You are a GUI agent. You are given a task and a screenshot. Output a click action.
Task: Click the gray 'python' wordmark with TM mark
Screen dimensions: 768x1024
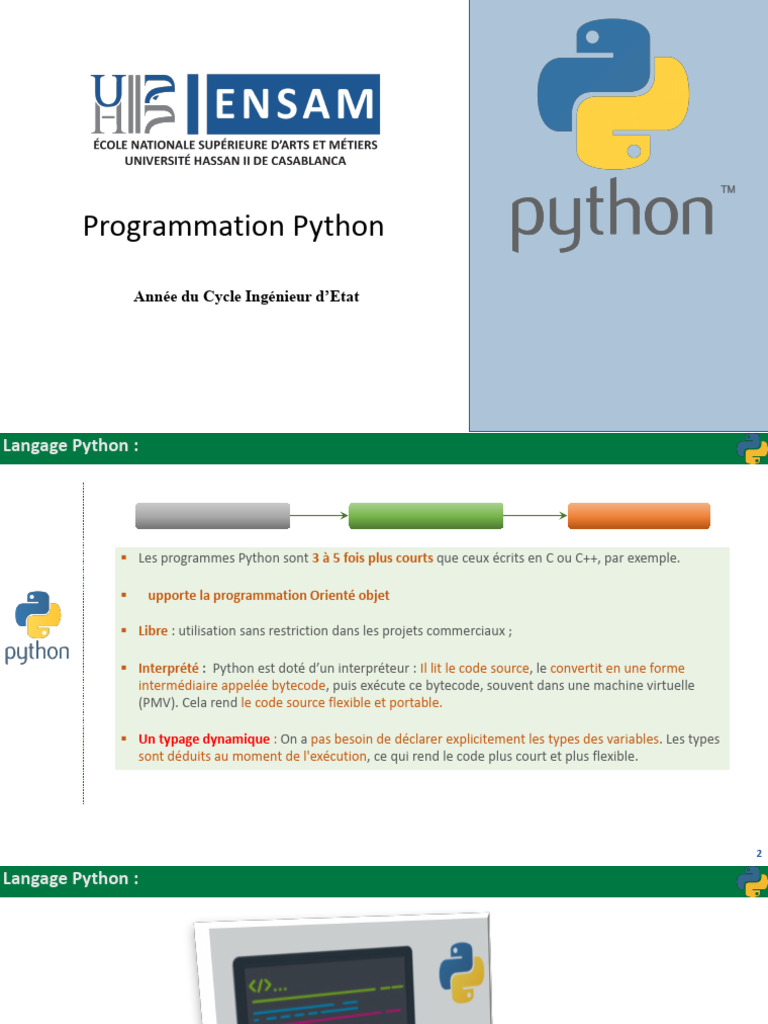623,215
